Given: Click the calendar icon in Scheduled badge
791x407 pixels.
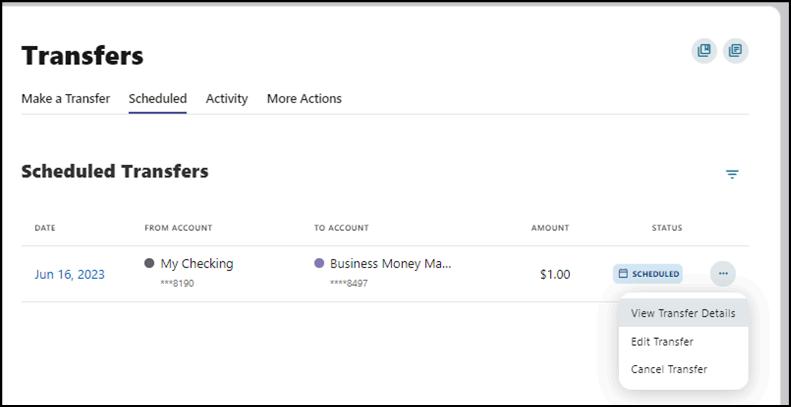Looking at the screenshot, I should tap(624, 273).
